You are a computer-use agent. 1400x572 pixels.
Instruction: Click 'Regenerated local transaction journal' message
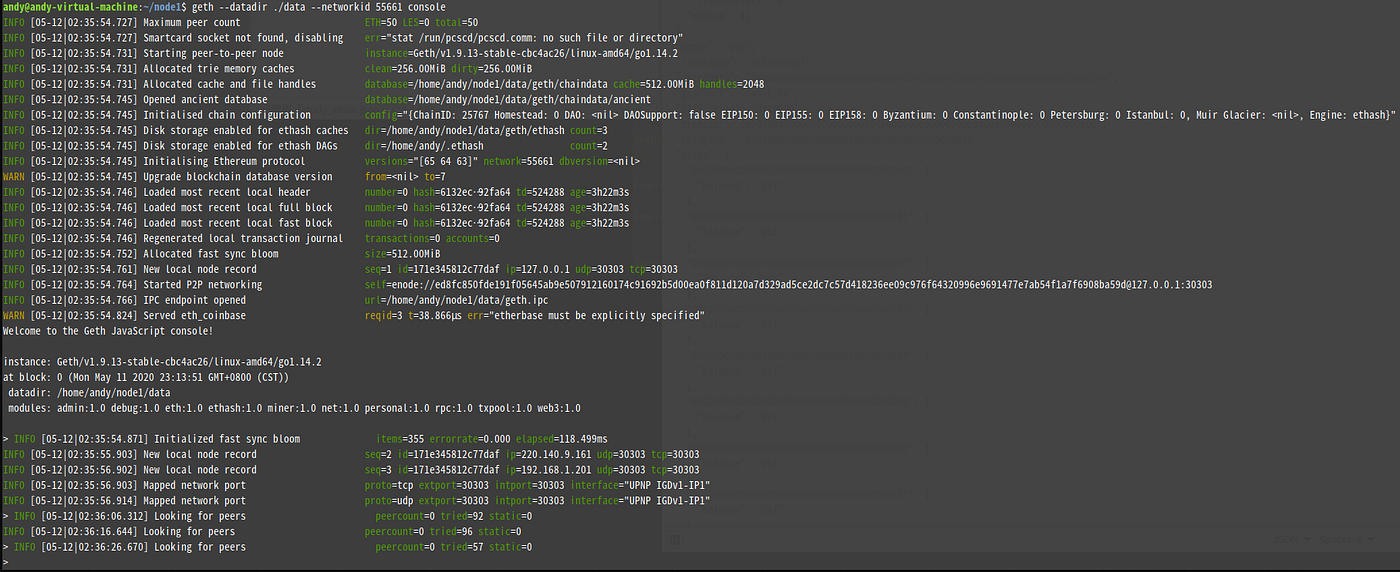click(243, 239)
